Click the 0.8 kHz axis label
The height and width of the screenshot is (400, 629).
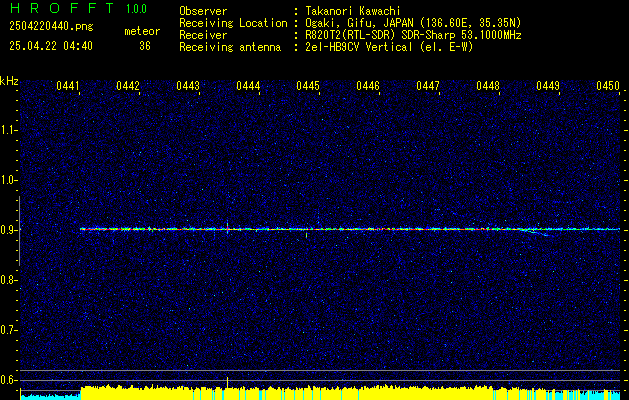[x=7, y=280]
